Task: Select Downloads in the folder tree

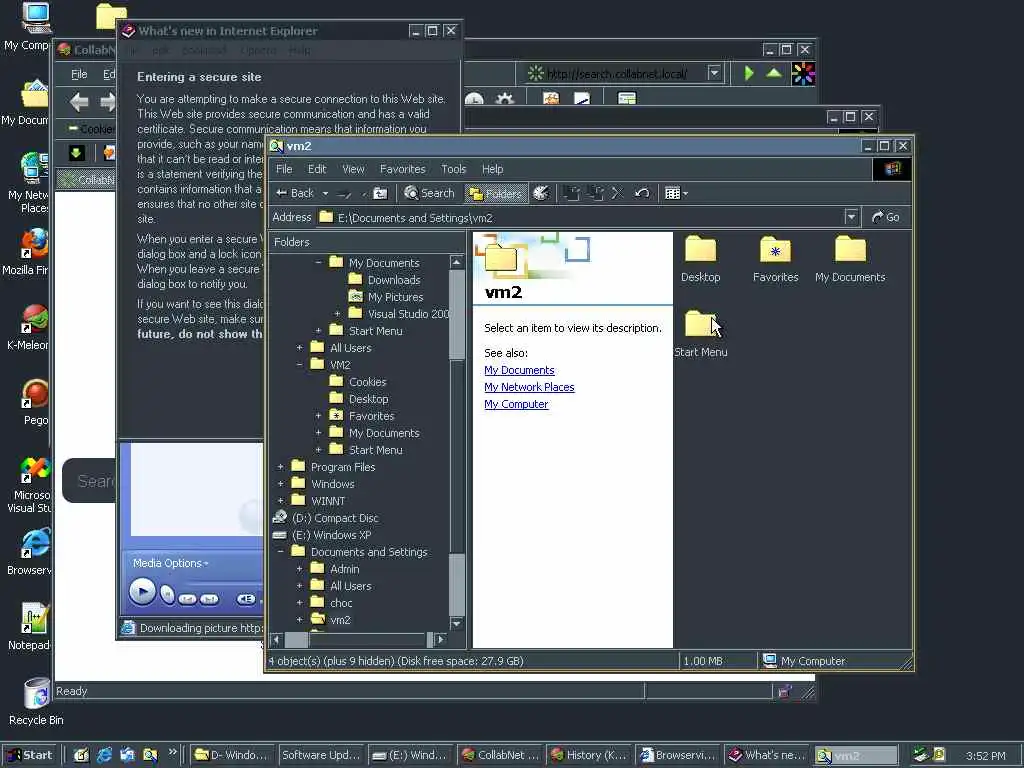Action: coord(393,280)
